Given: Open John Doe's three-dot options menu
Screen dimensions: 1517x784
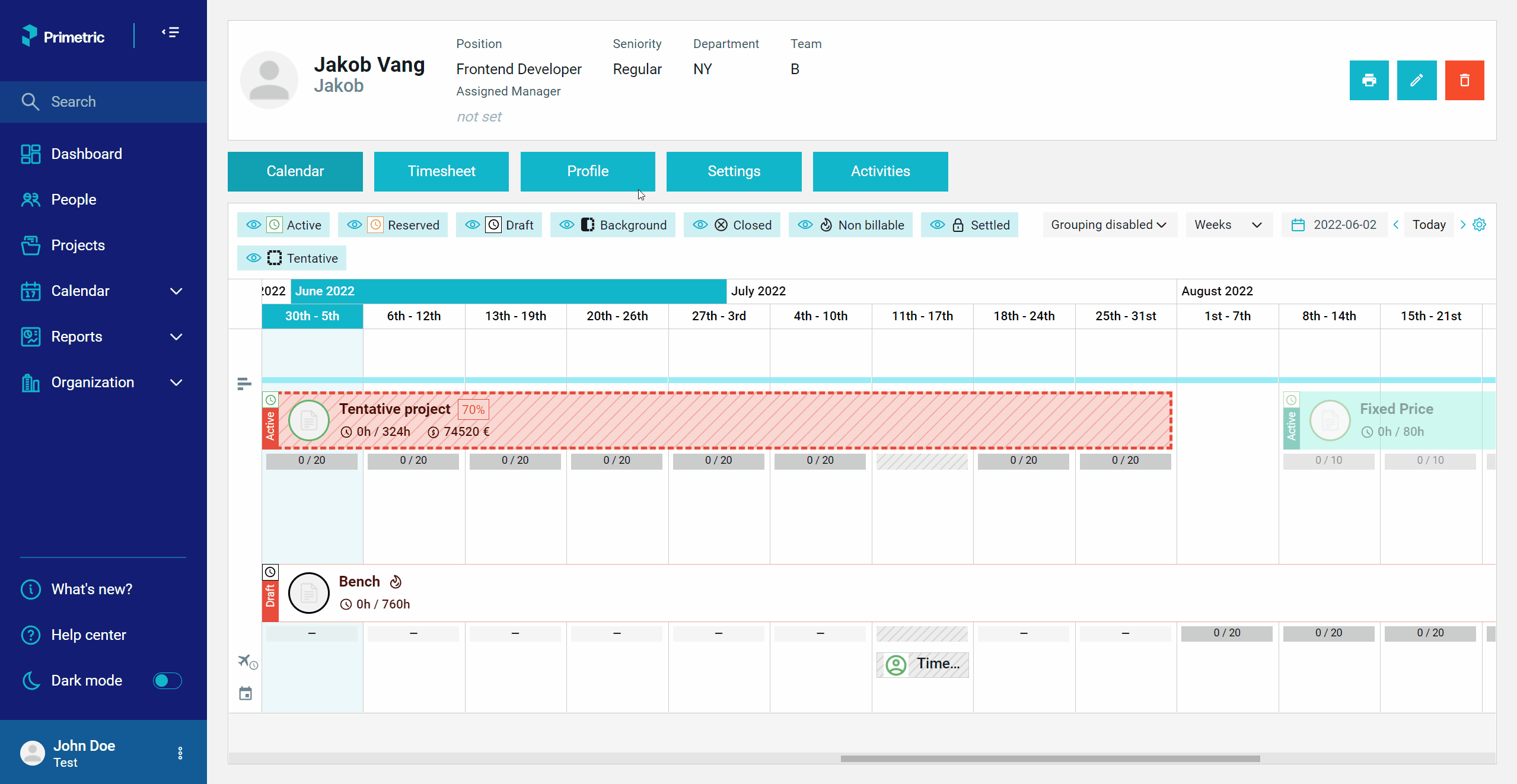Looking at the screenshot, I should (180, 753).
